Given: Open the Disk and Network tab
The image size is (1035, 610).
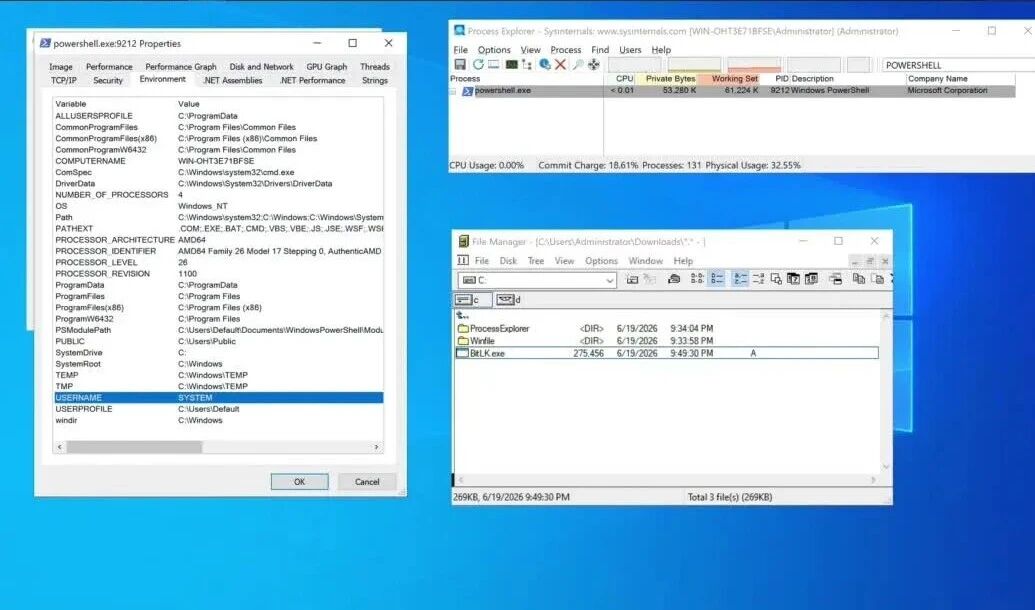Looking at the screenshot, I should click(x=261, y=67).
